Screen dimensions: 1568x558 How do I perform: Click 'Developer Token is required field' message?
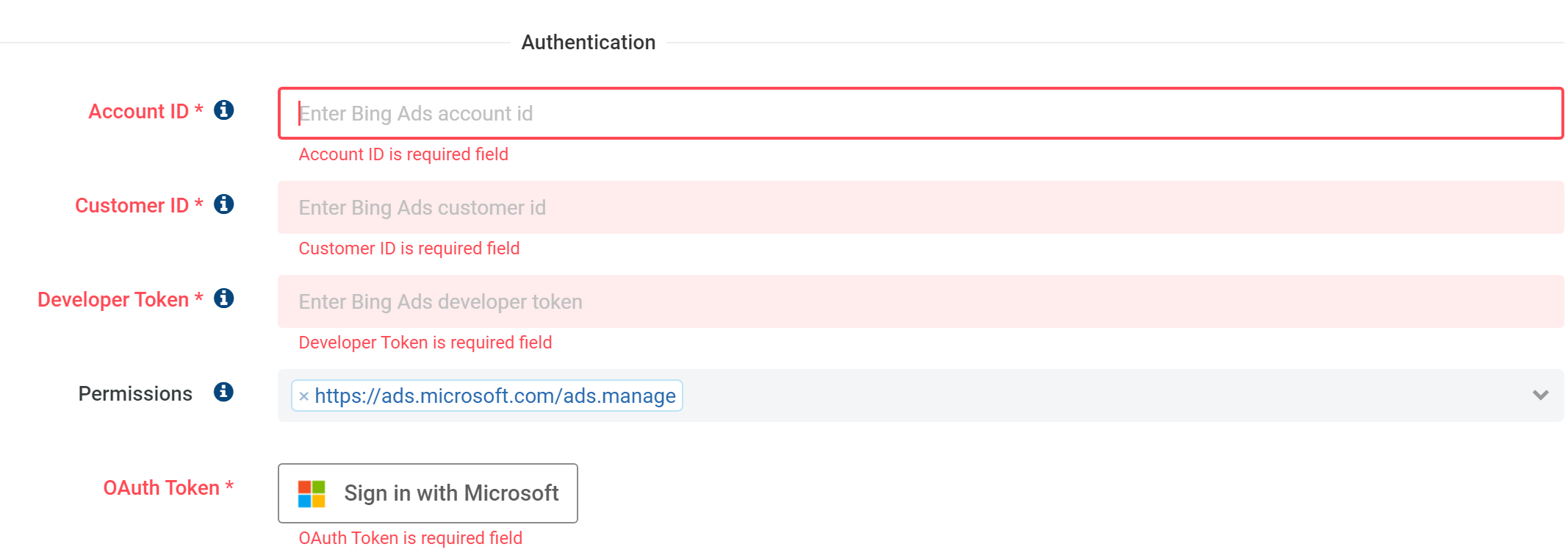[425, 343]
